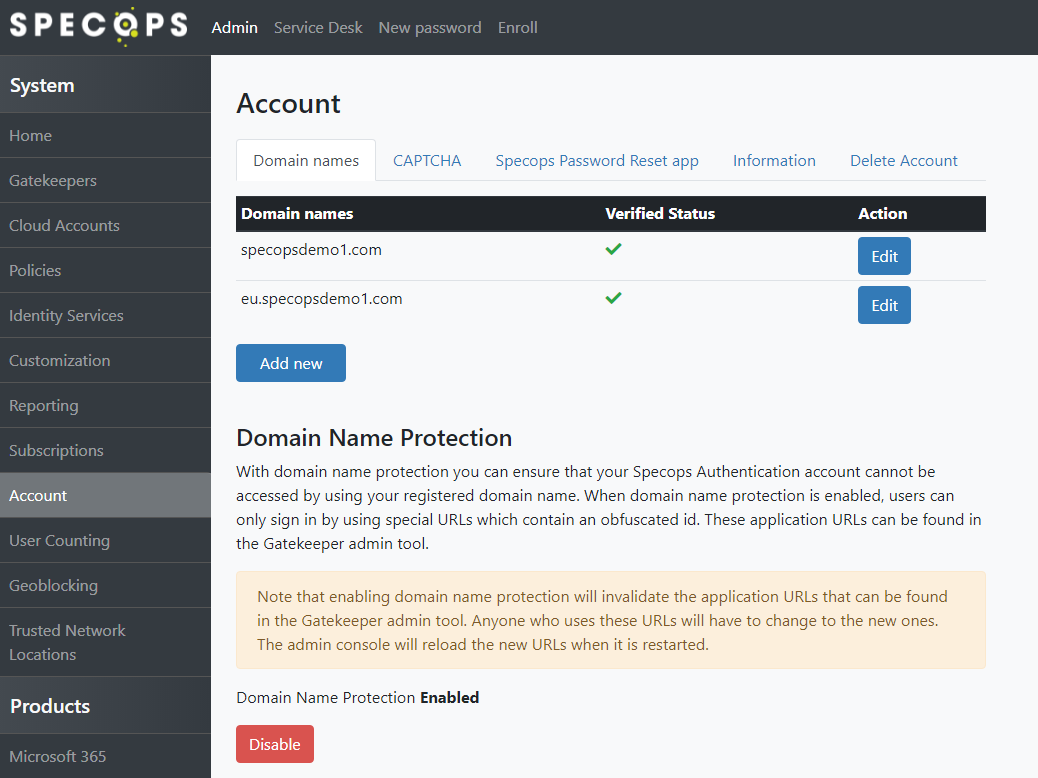Open the Admin top navigation item
Viewport: 1038px width, 778px height.
234,28
